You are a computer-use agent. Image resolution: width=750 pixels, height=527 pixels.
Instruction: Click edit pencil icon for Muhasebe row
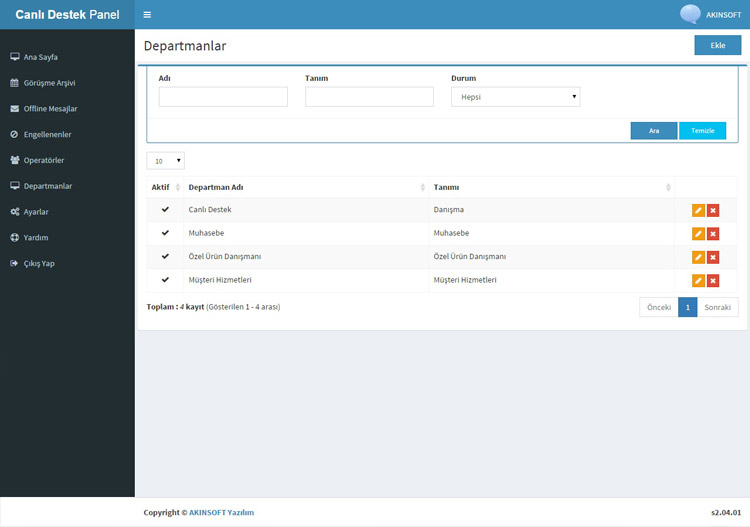coord(698,234)
